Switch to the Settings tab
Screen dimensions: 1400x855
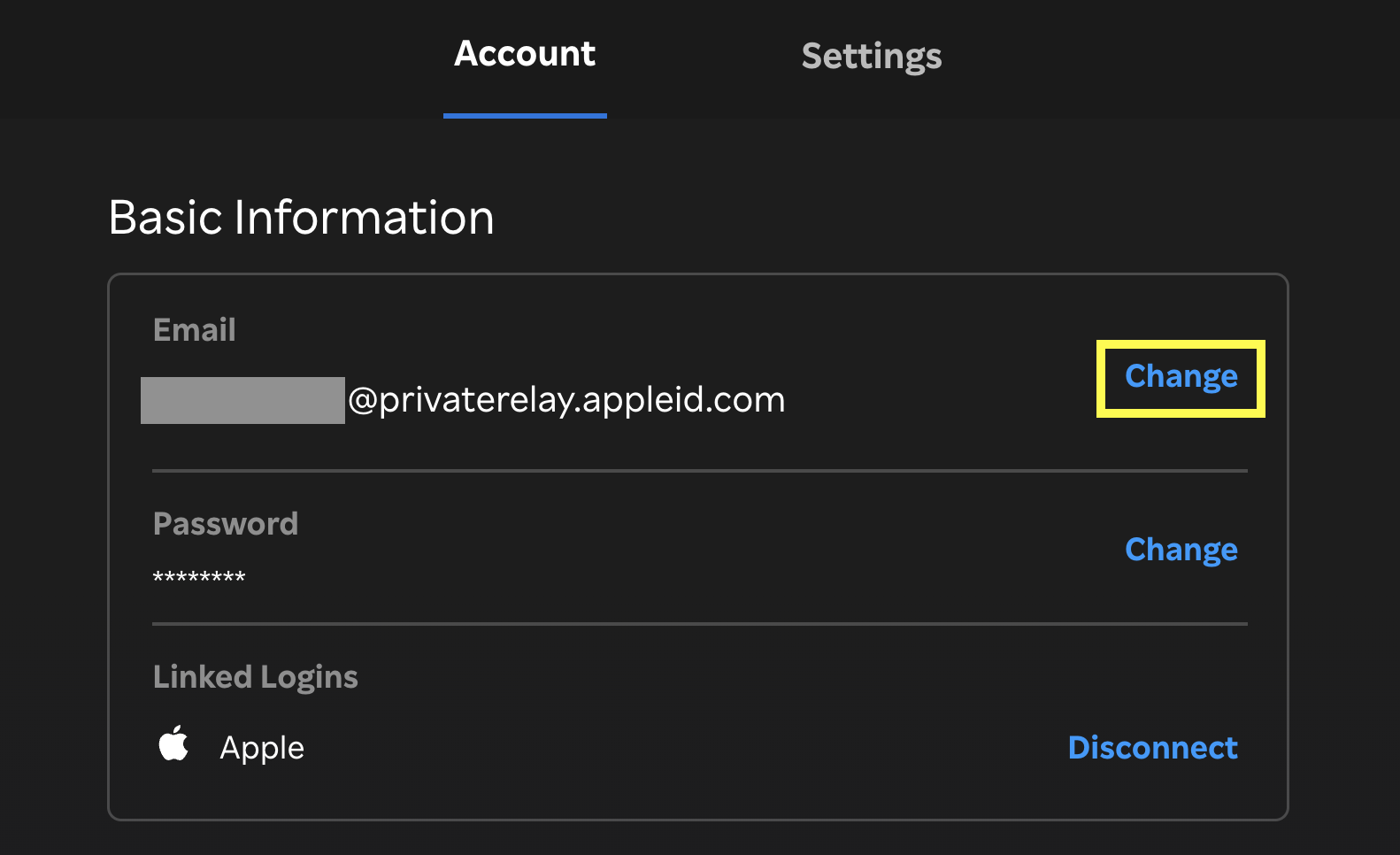(871, 56)
